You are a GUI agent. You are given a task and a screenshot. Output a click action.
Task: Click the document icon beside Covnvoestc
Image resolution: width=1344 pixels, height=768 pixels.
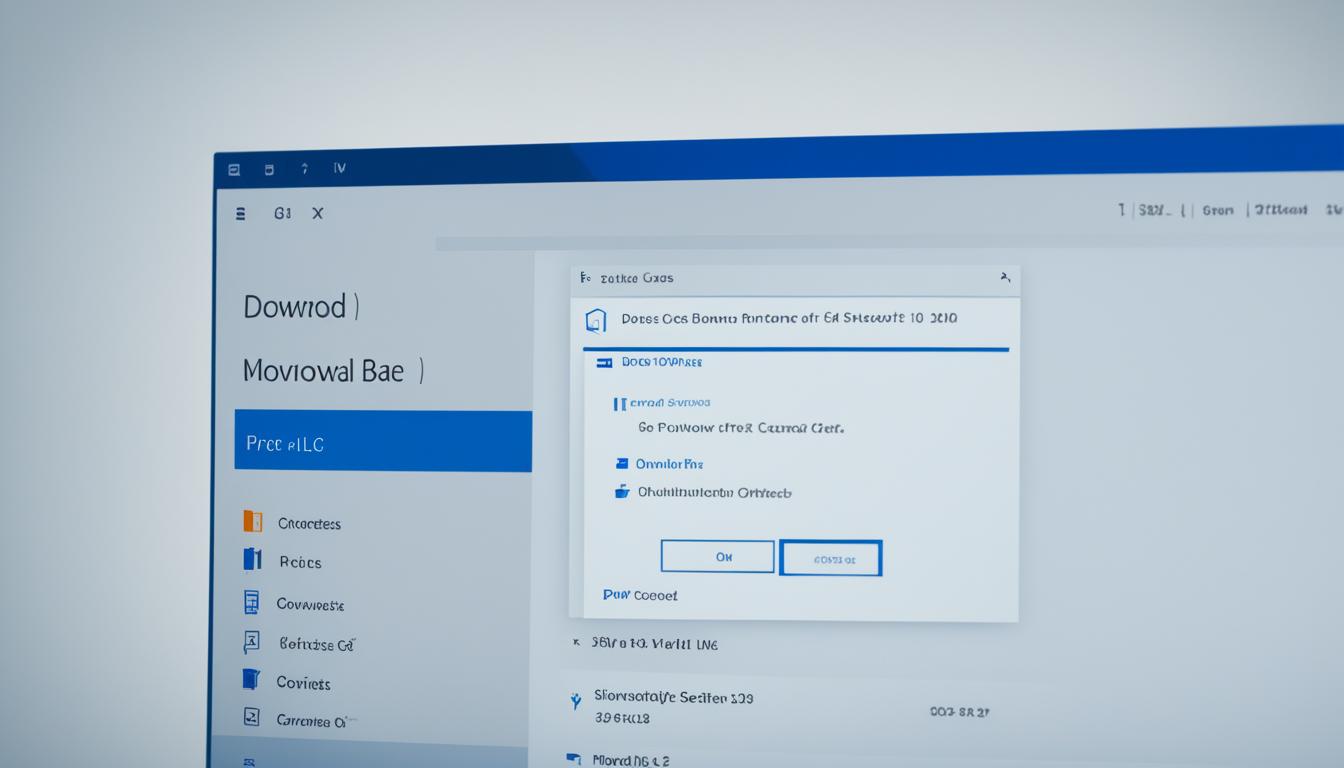point(252,602)
